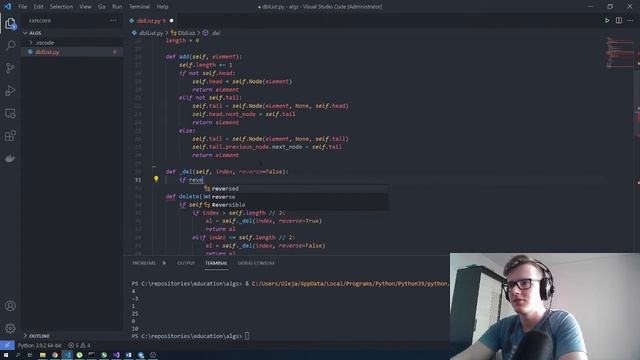Expand the .vscode folder

coord(44,42)
